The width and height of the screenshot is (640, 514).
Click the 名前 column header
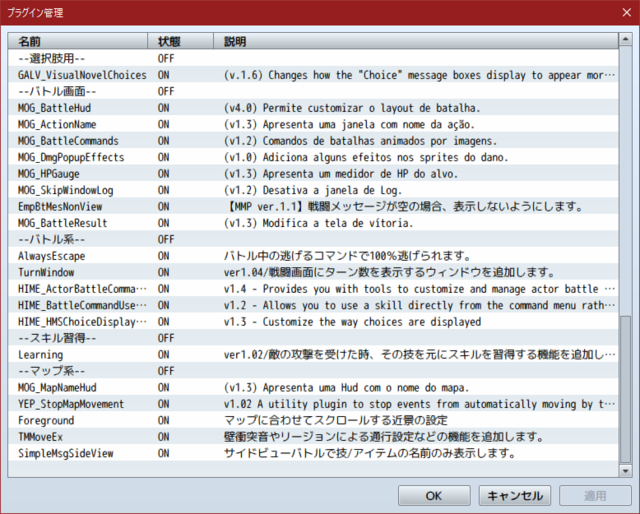[x=78, y=42]
